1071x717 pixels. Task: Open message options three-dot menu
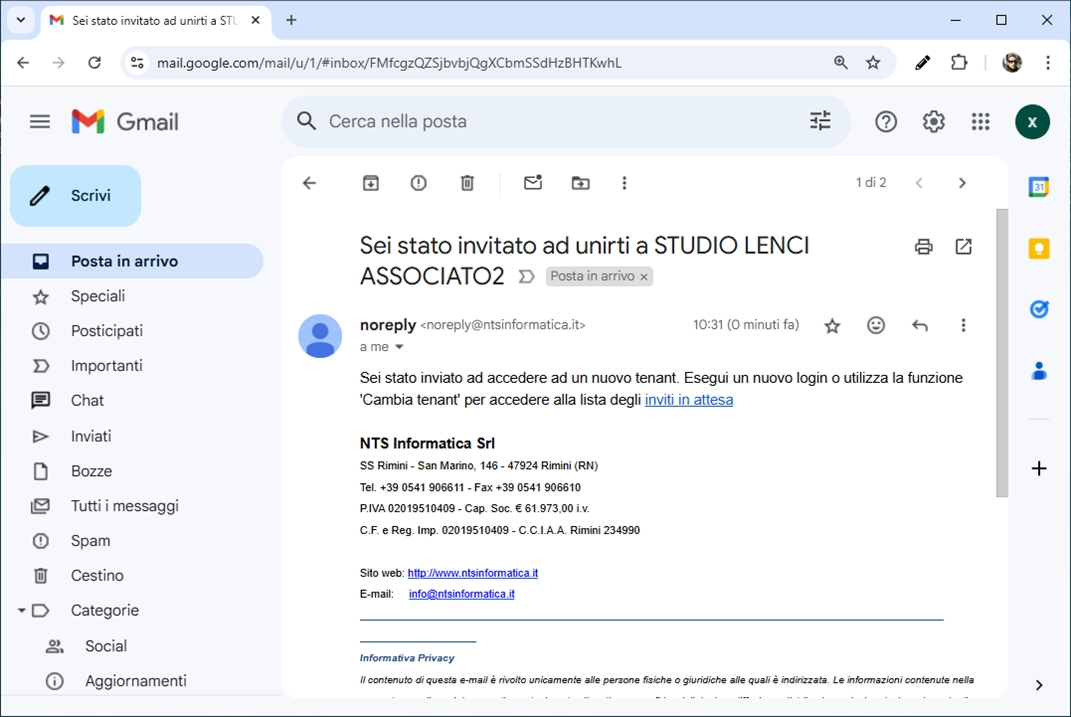coord(963,326)
